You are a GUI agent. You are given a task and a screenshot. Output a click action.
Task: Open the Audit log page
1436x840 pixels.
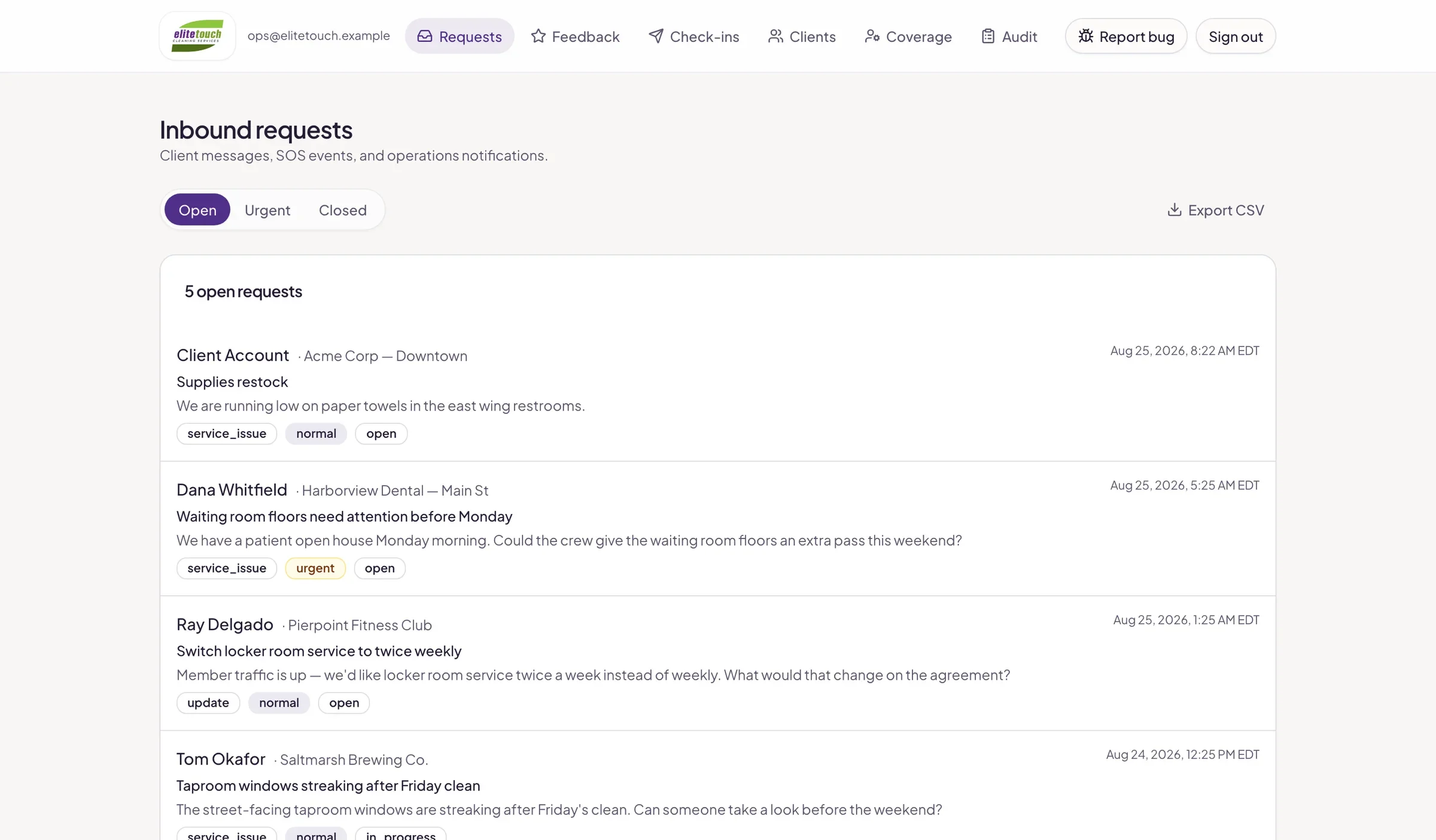[1009, 36]
